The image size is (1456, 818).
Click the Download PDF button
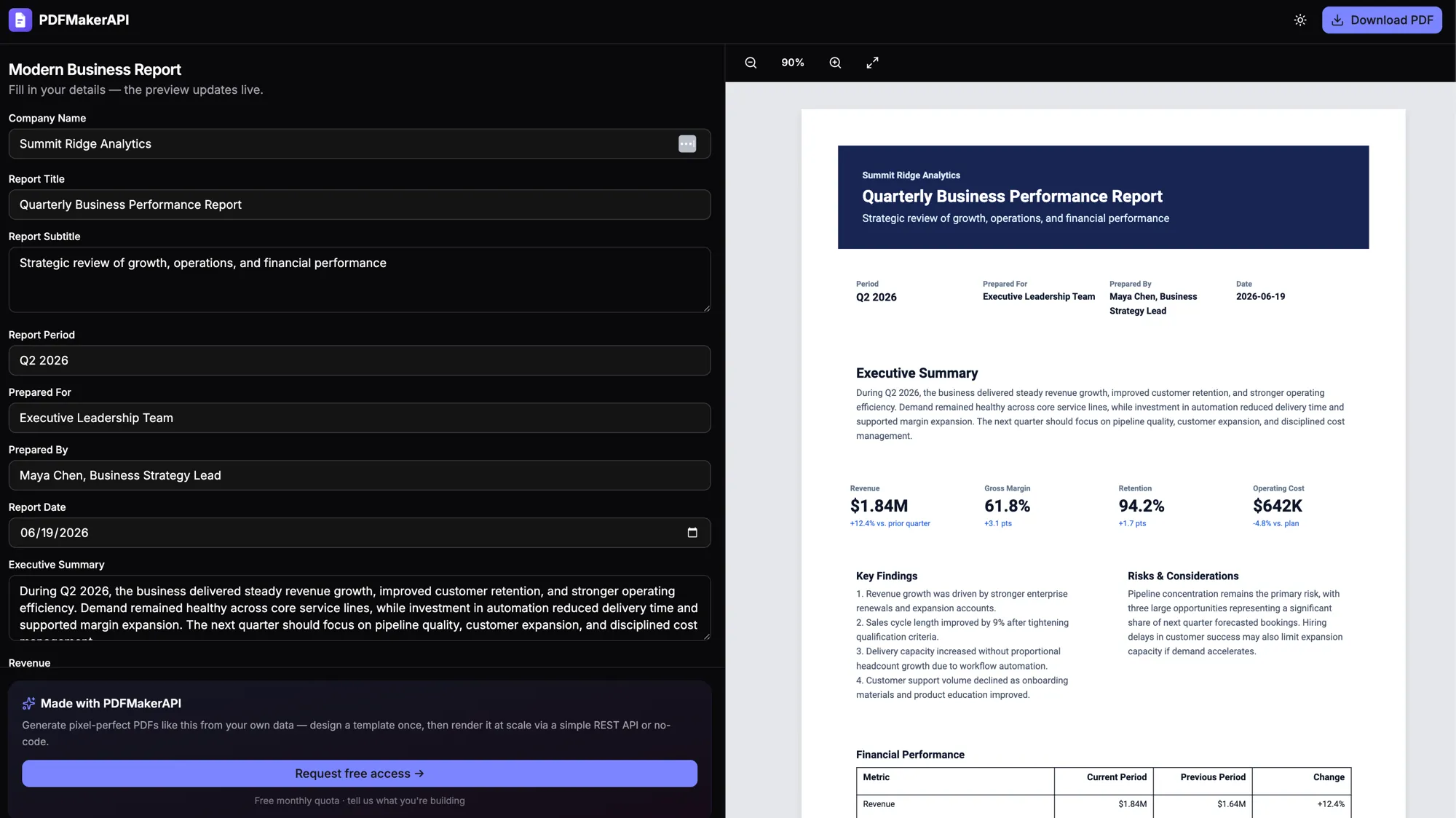[x=1382, y=20]
